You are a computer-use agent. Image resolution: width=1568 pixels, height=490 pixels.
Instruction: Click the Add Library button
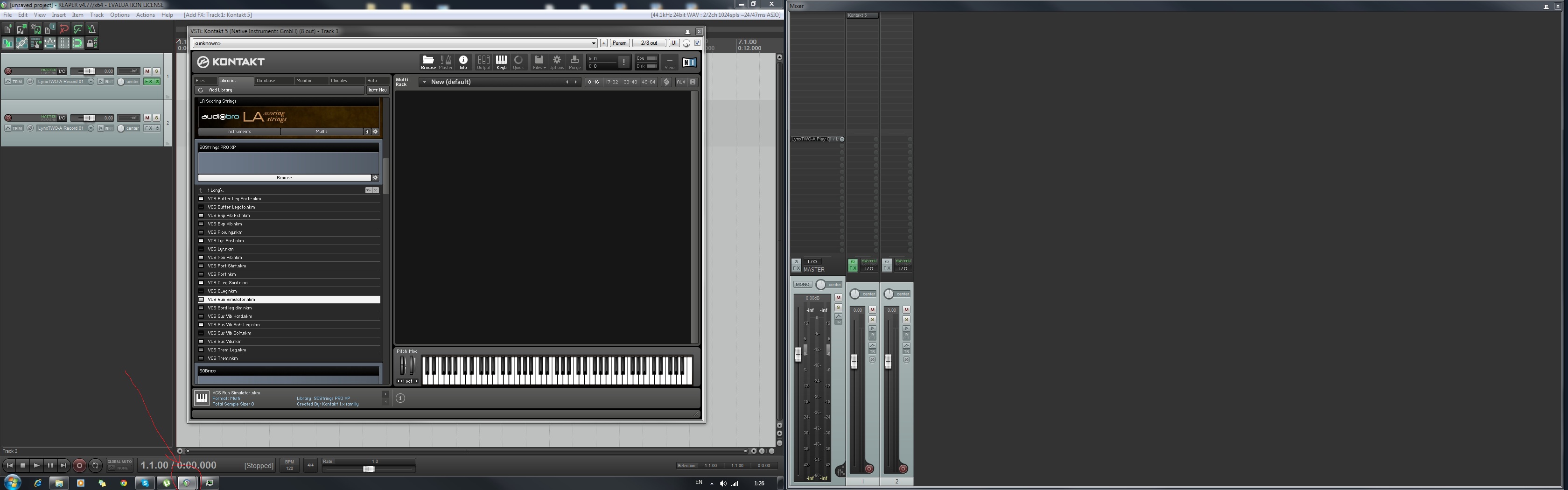[220, 90]
